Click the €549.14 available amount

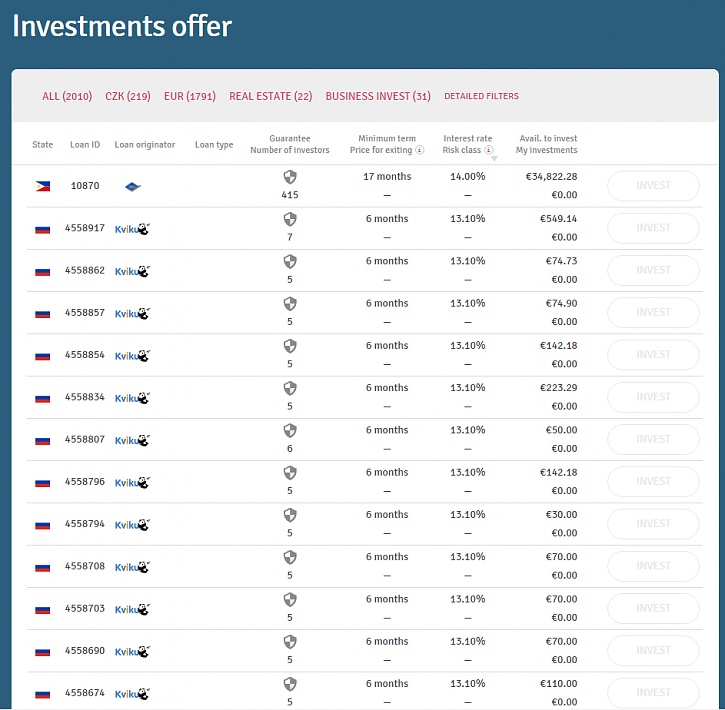click(559, 219)
